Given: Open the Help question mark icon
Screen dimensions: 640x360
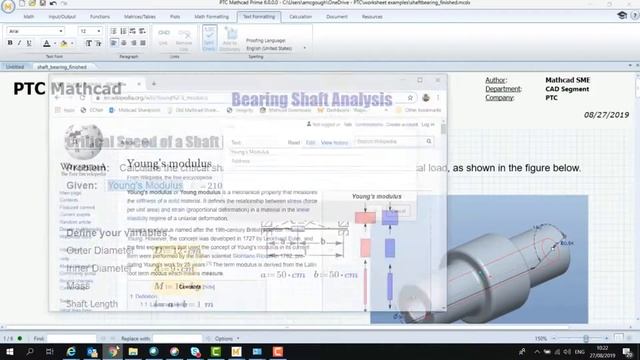Looking at the screenshot, I should click(635, 16).
